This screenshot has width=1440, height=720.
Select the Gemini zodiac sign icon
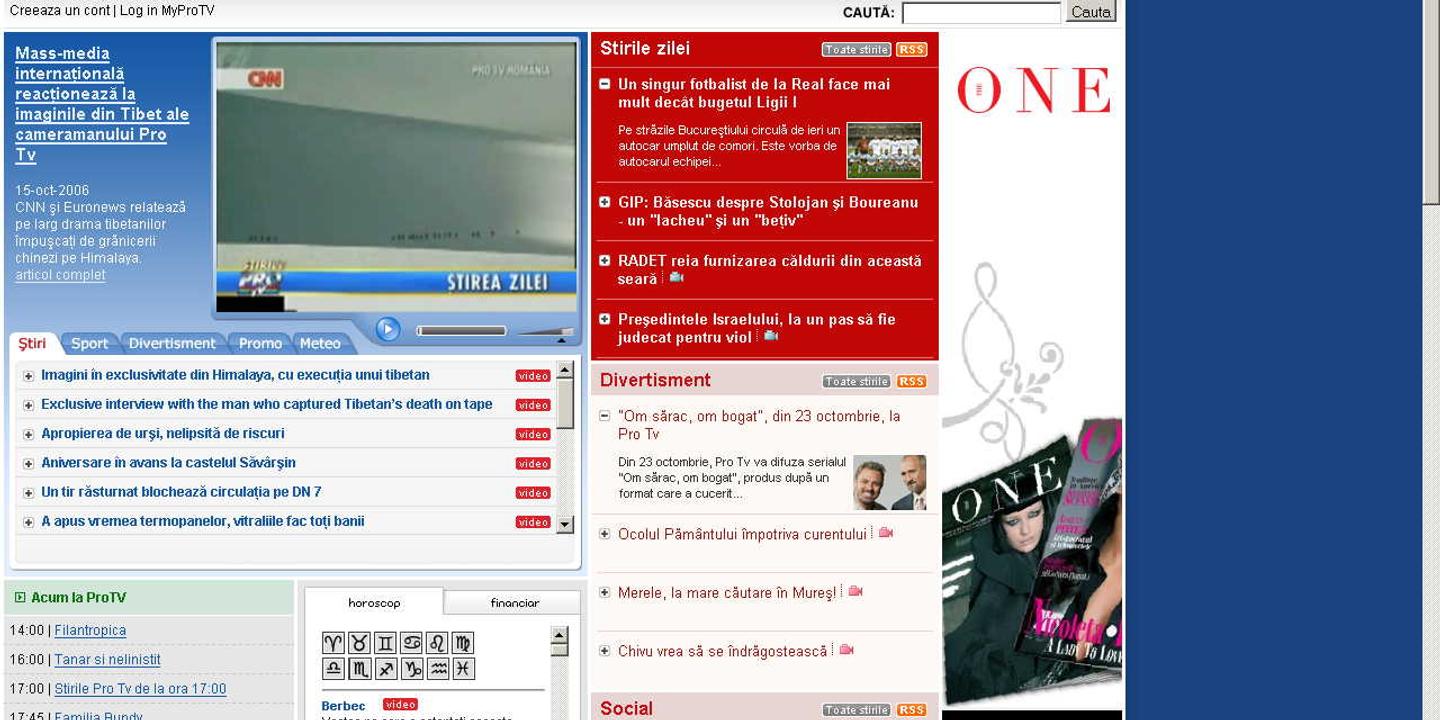pyautogui.click(x=385, y=643)
